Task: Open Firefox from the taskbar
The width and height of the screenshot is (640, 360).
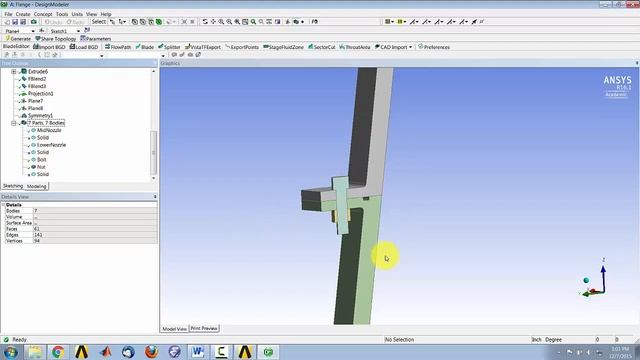Action: pyautogui.click(x=151, y=352)
